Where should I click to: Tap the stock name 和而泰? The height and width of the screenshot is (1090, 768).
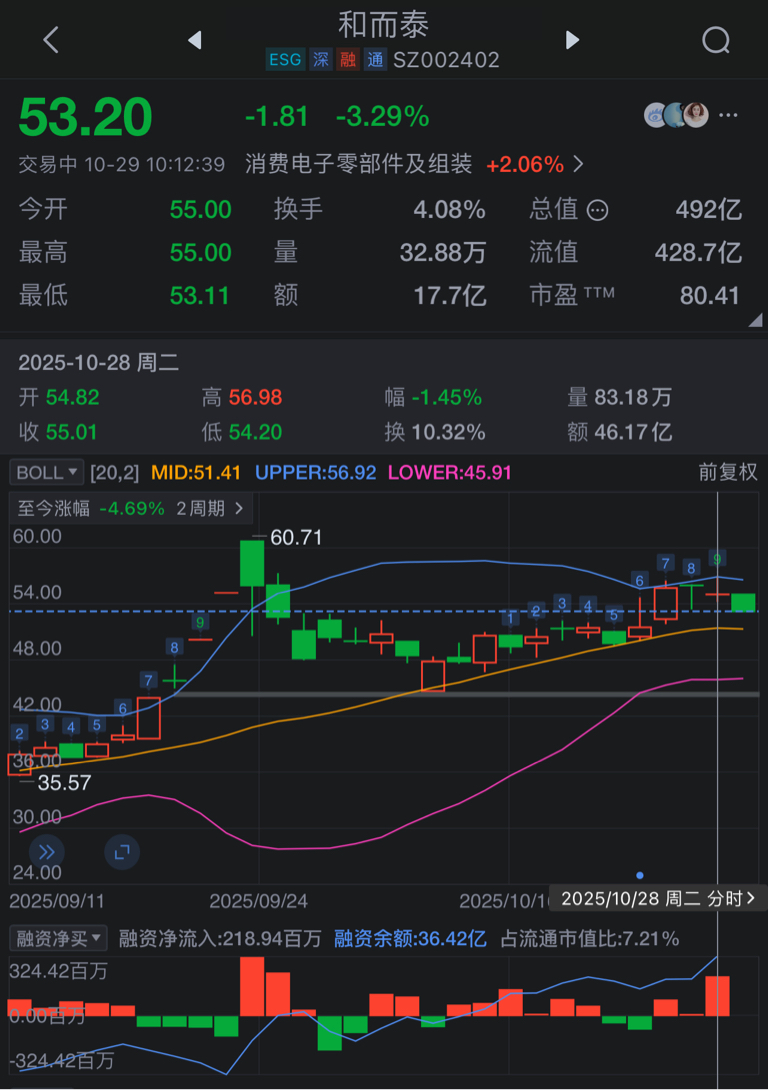[x=384, y=25]
